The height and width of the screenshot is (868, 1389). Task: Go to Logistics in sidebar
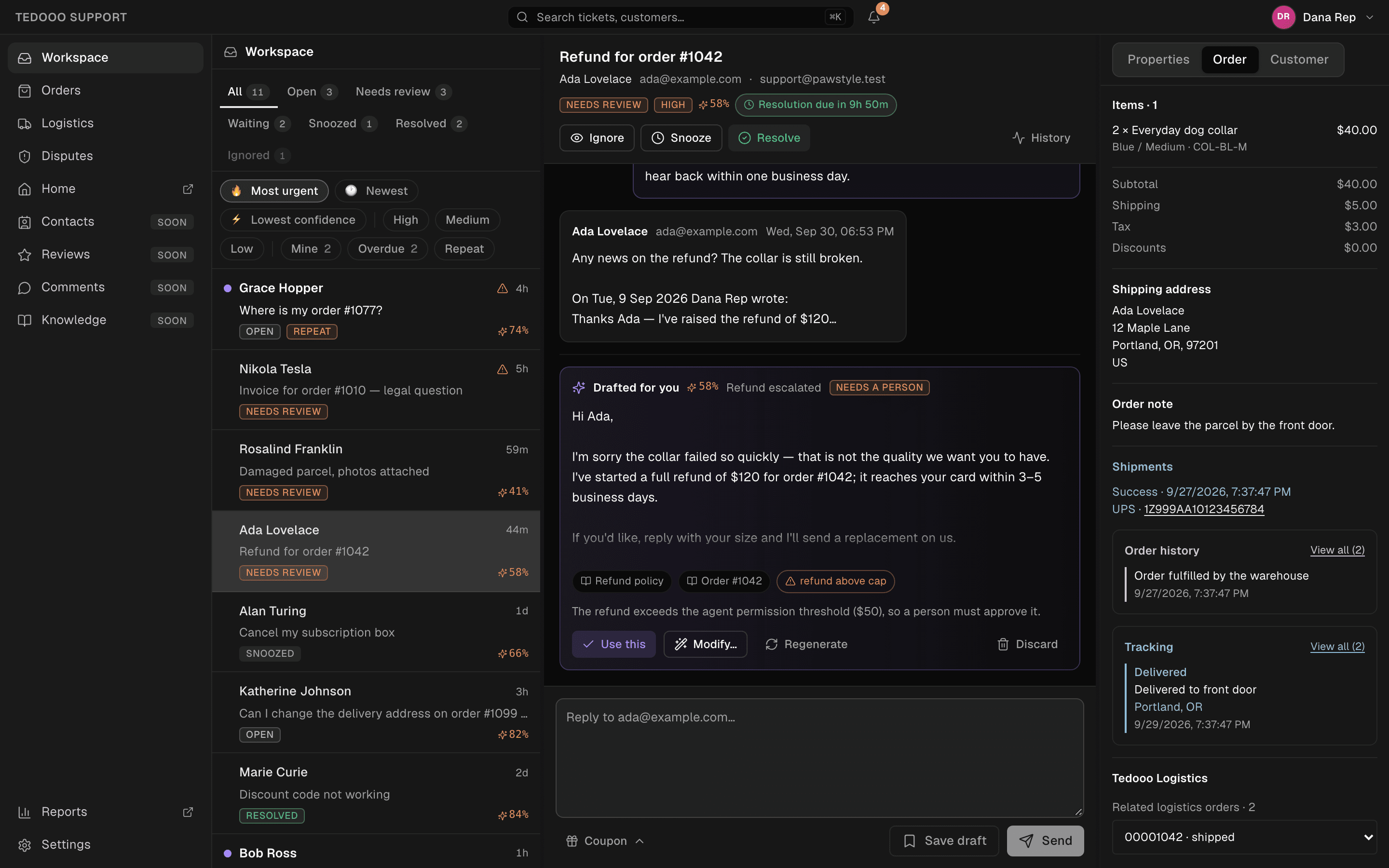106,123
